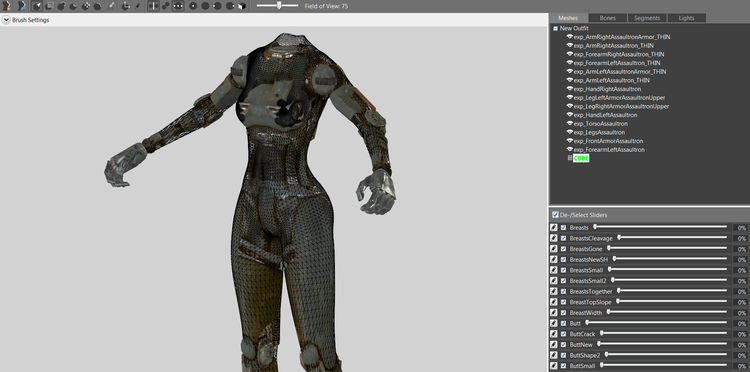
Task: Click the edit pencil for ButtShape2
Action: pos(553,355)
